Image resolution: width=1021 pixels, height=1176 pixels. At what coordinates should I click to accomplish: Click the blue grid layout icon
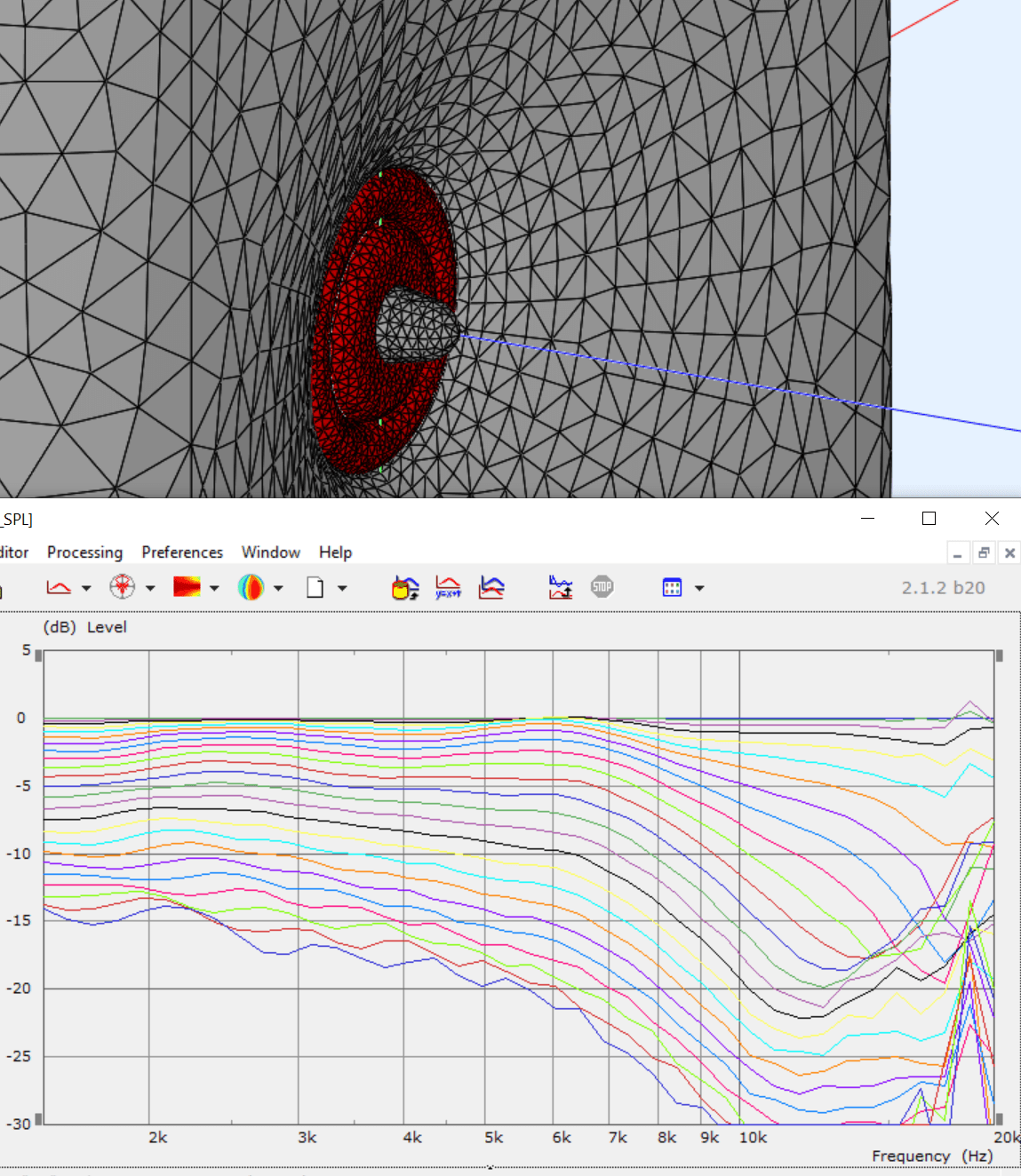click(x=673, y=587)
